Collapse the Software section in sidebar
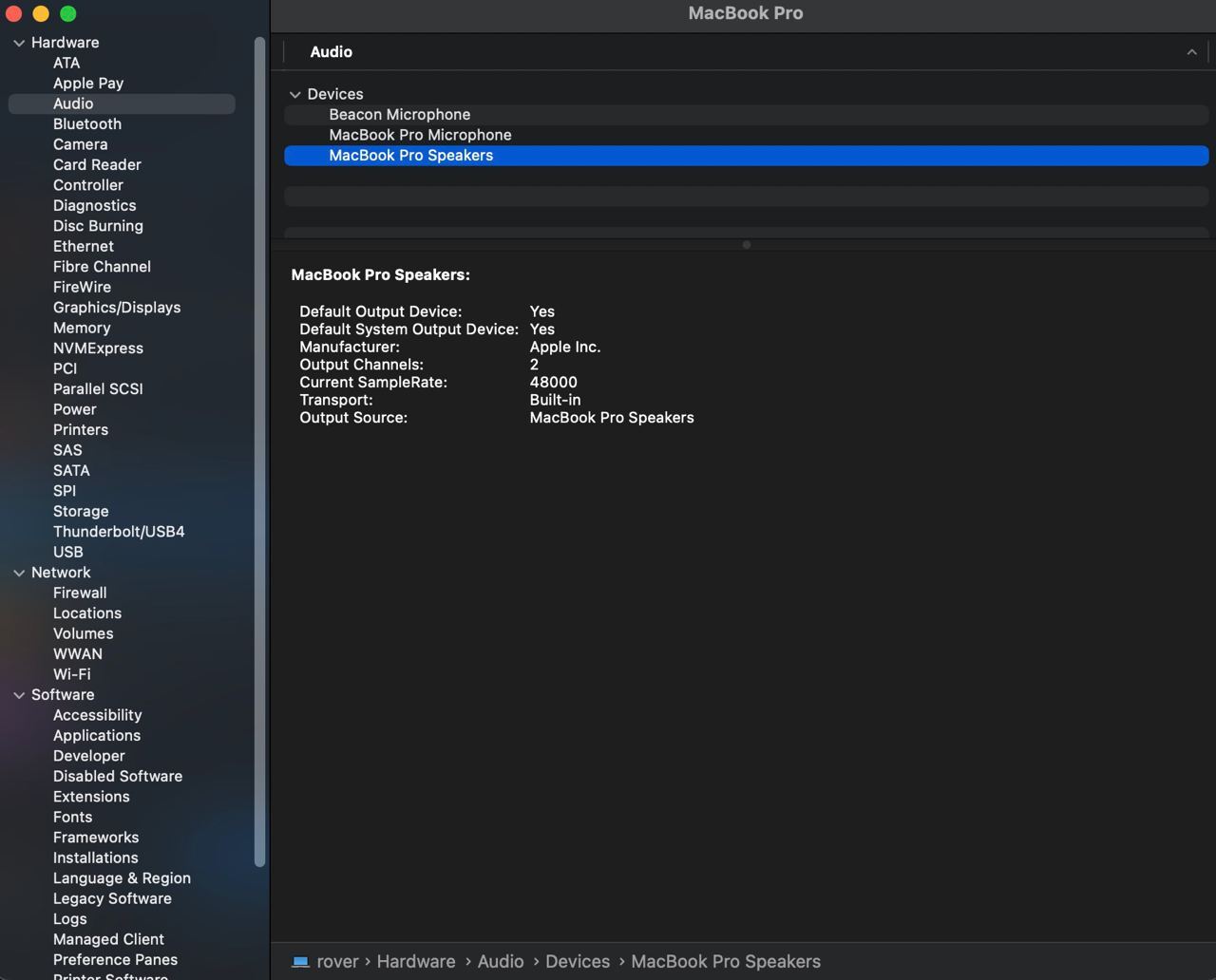Image resolution: width=1216 pixels, height=980 pixels. point(19,695)
